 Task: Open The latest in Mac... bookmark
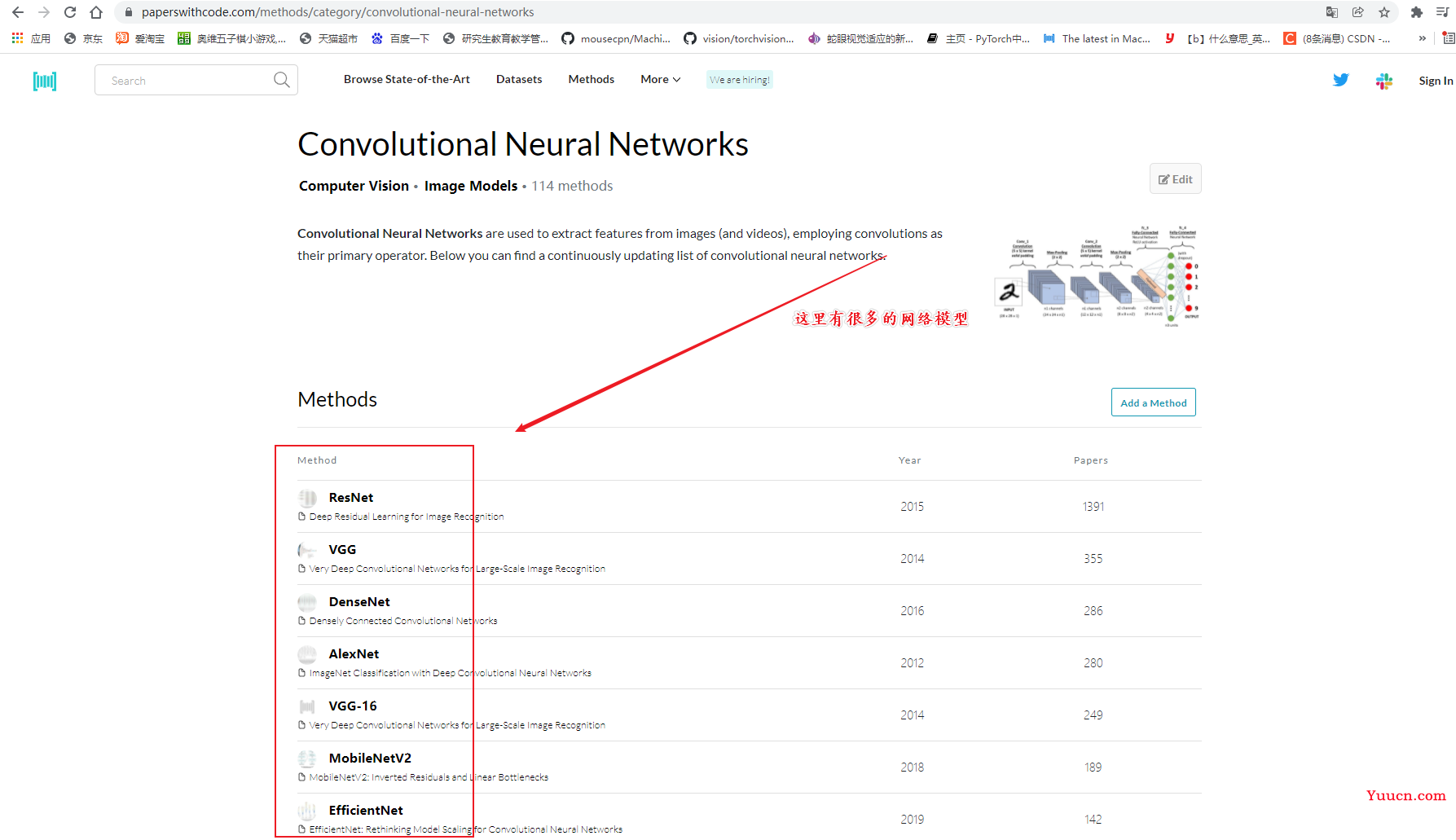tap(1097, 38)
